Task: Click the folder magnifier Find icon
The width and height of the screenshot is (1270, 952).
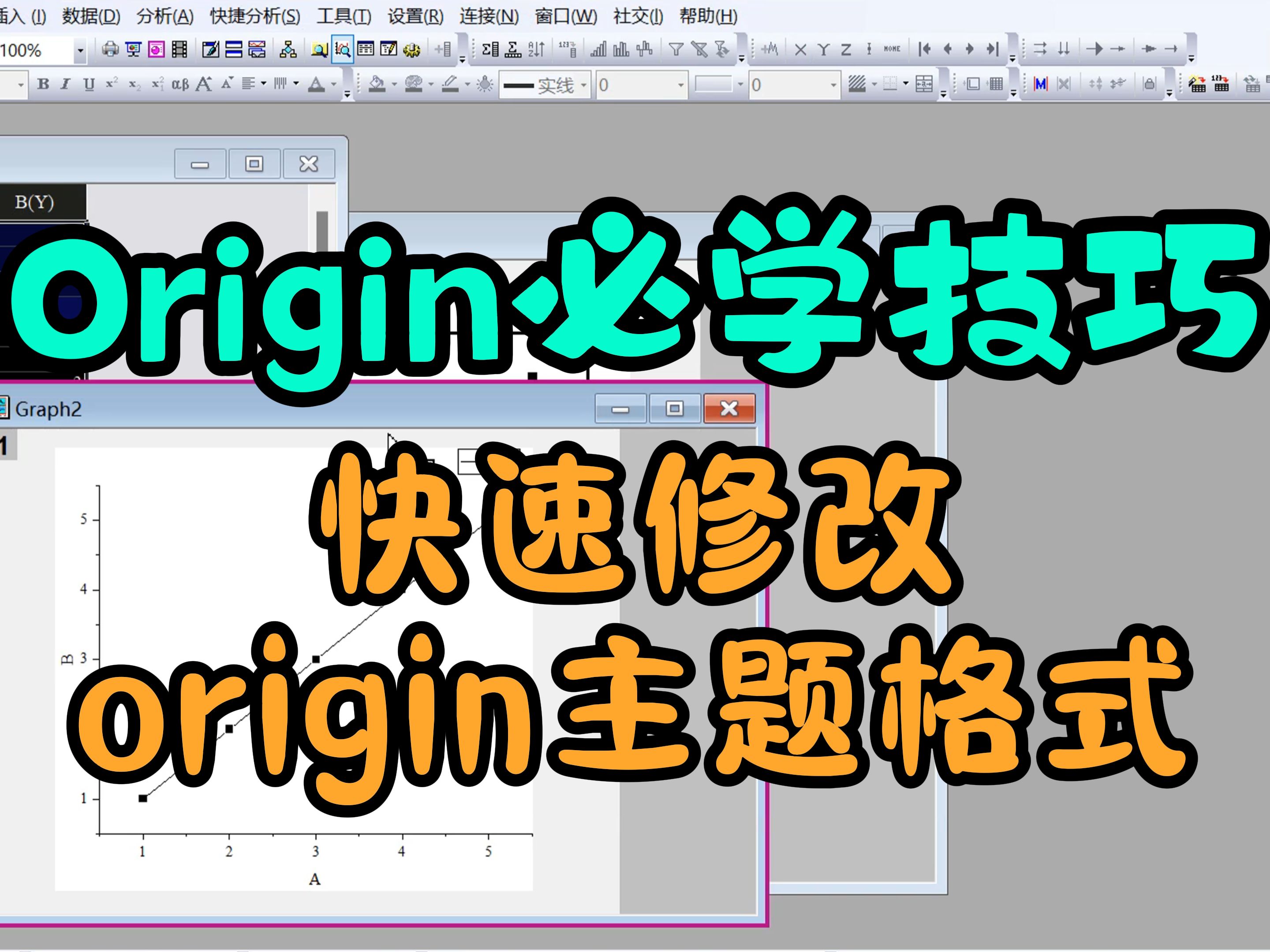Action: (x=319, y=50)
